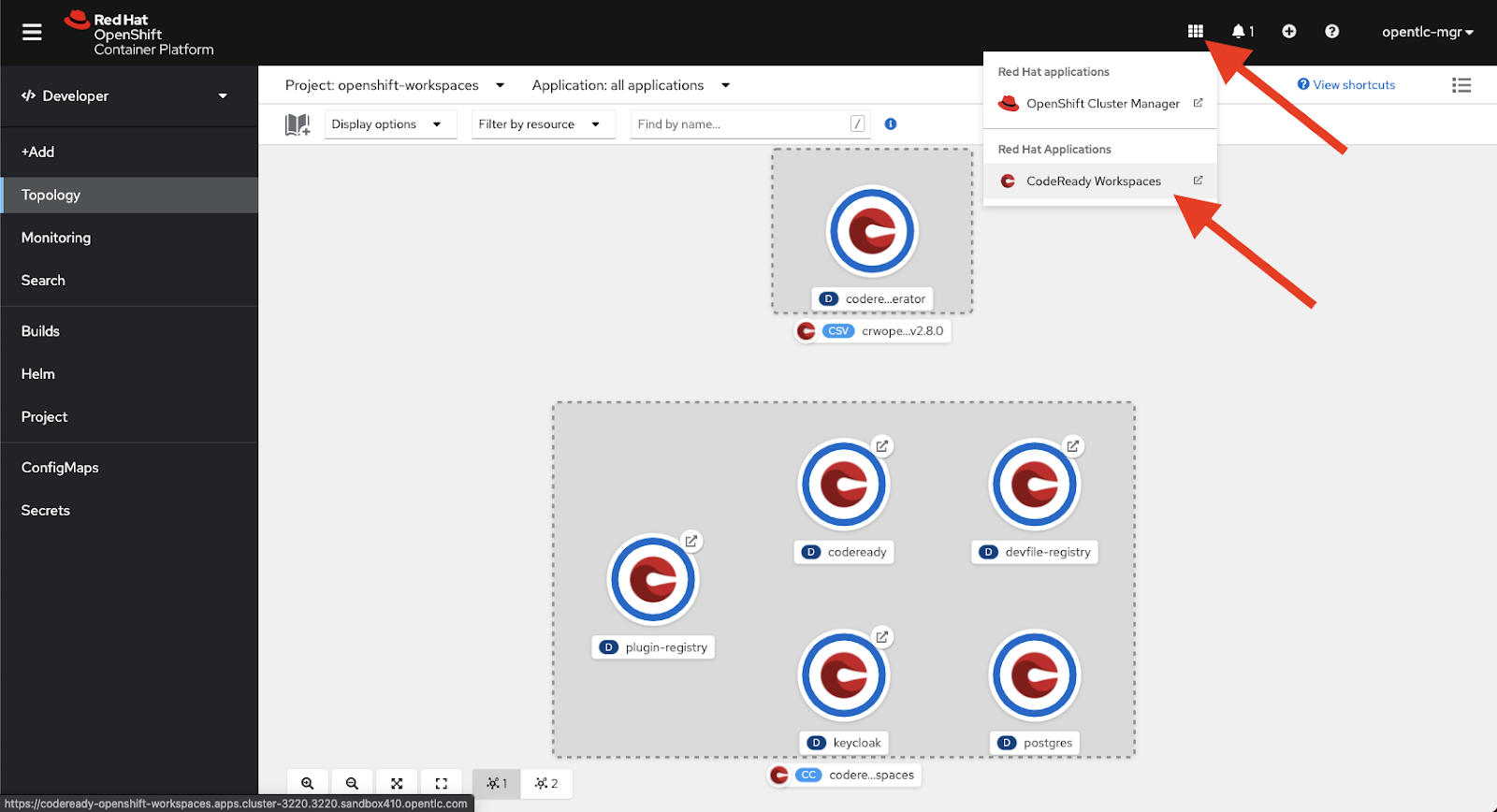
Task: Reset the topology view
Action: click(442, 783)
